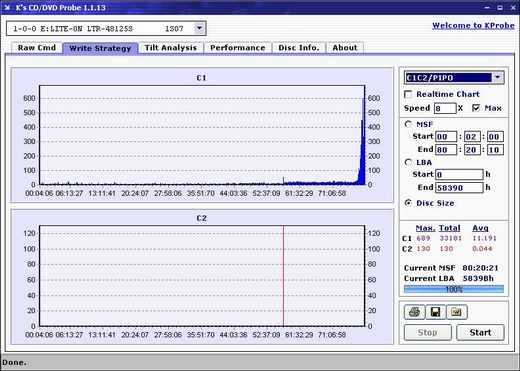Viewport: 520px width, 371px height.
Task: Click the Done. status bar text
Action: pyautogui.click(x=14, y=362)
